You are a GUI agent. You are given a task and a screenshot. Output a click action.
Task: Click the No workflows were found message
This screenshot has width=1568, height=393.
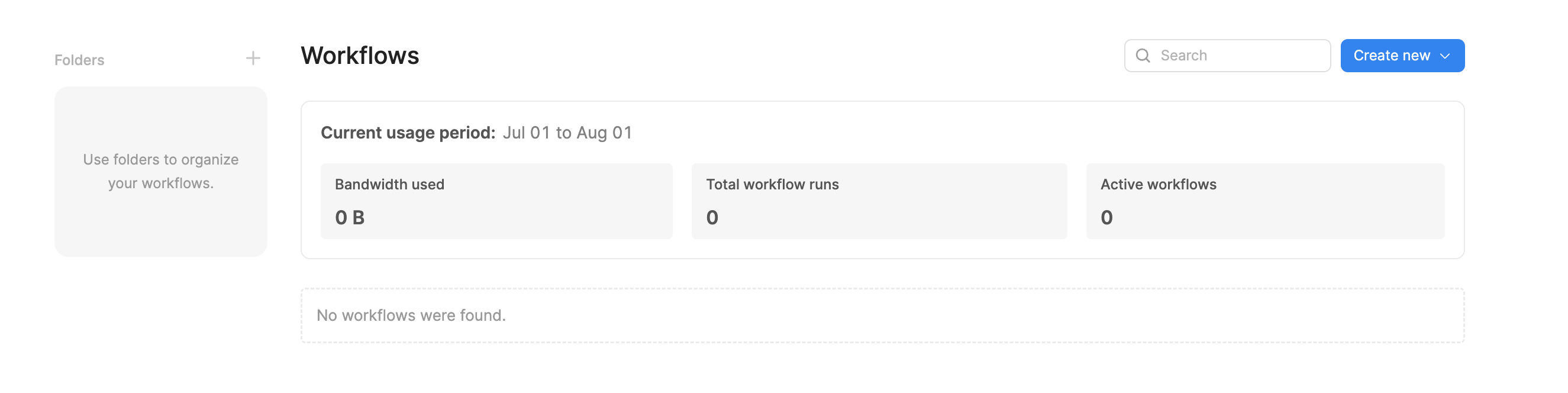[x=411, y=315]
